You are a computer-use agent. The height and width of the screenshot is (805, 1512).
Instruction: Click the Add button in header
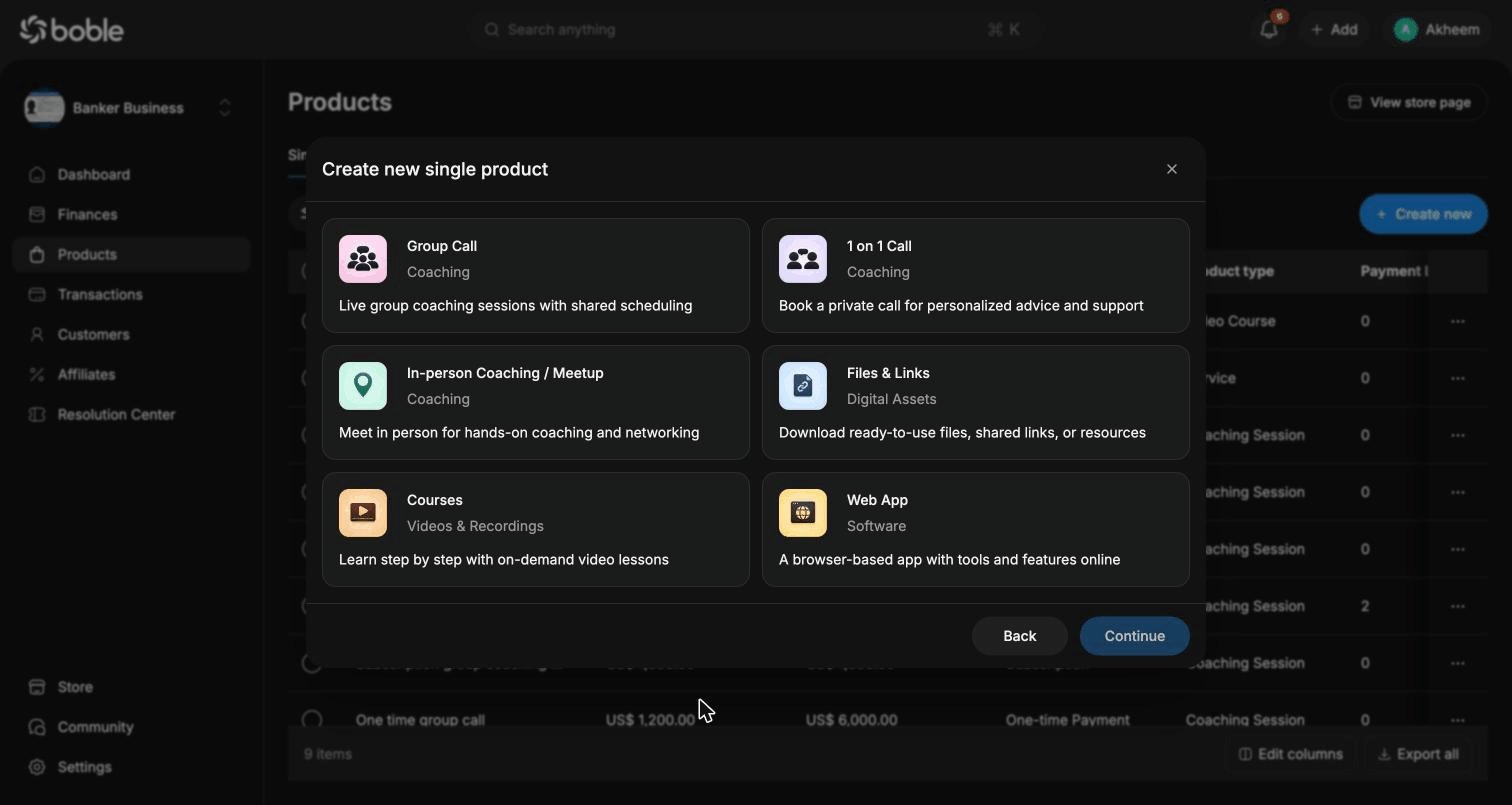coord(1334,30)
